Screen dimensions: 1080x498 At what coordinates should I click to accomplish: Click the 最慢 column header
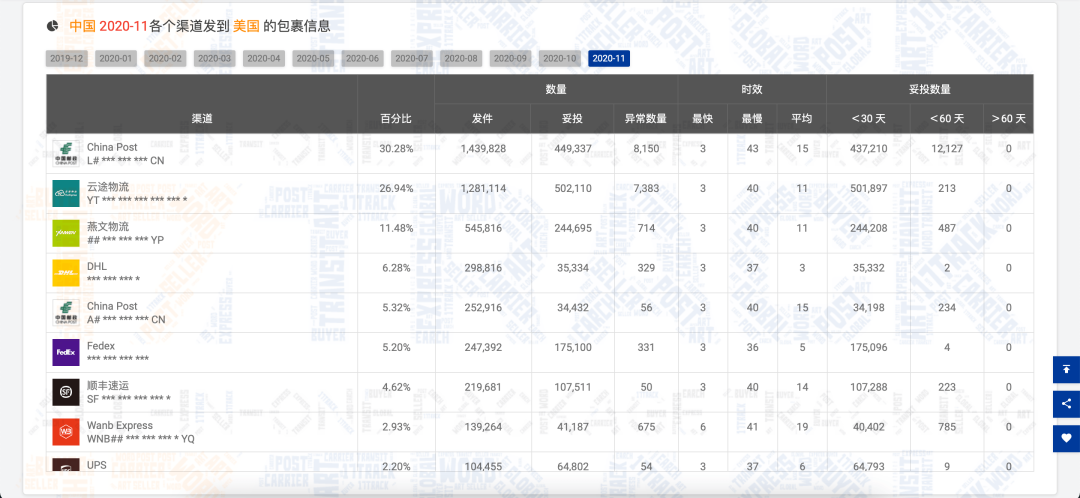752,118
